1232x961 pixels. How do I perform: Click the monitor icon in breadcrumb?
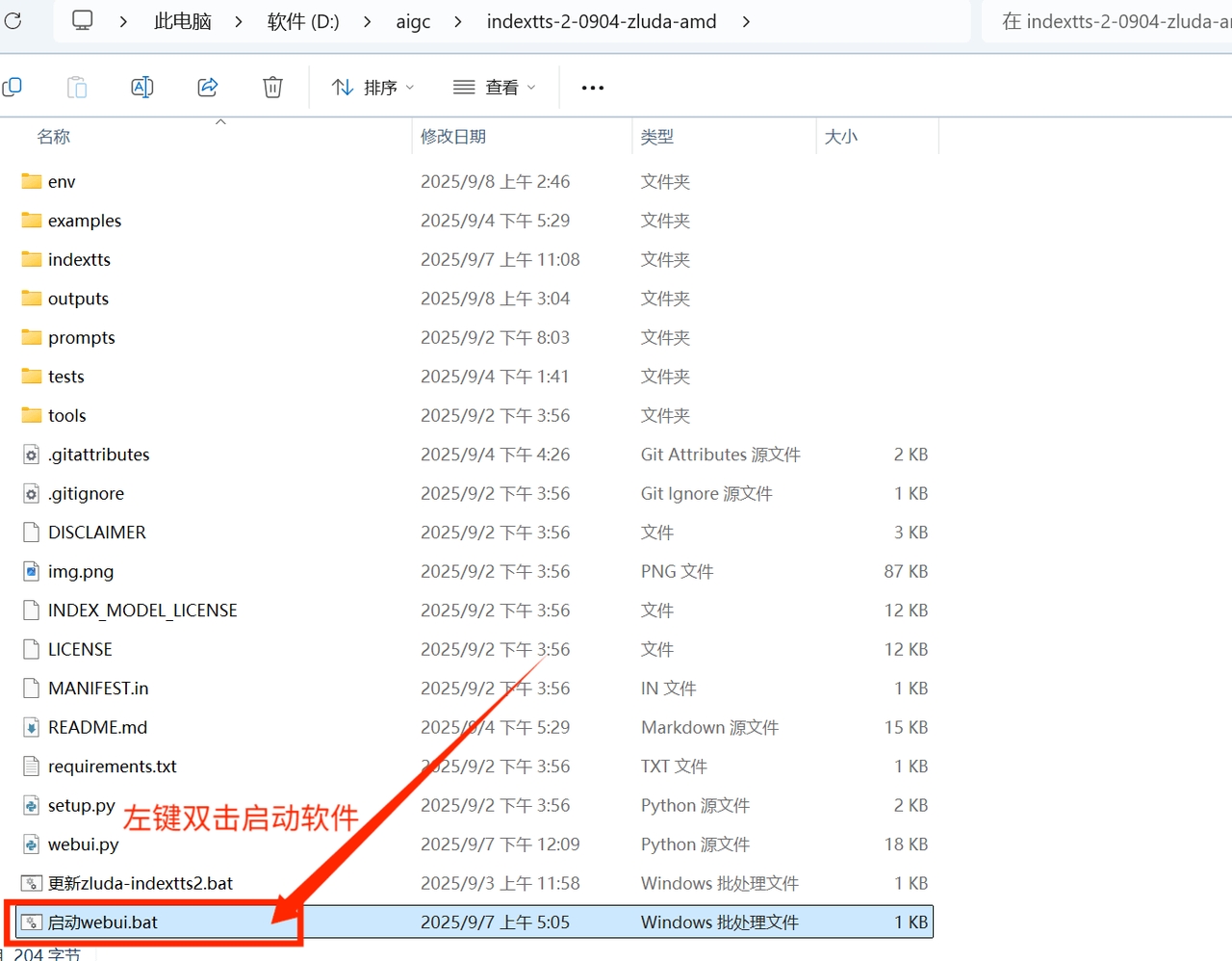pos(83,20)
